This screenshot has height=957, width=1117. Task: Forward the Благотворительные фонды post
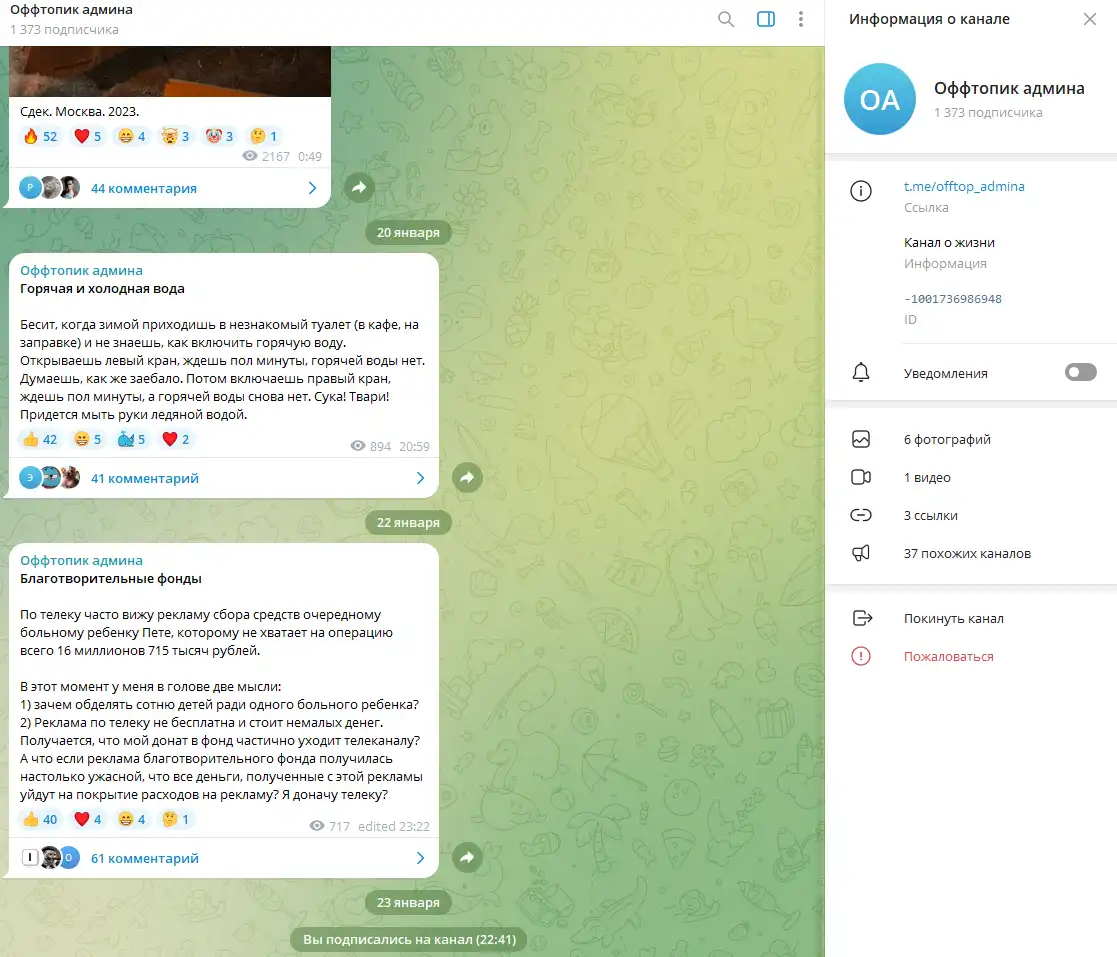(x=467, y=857)
